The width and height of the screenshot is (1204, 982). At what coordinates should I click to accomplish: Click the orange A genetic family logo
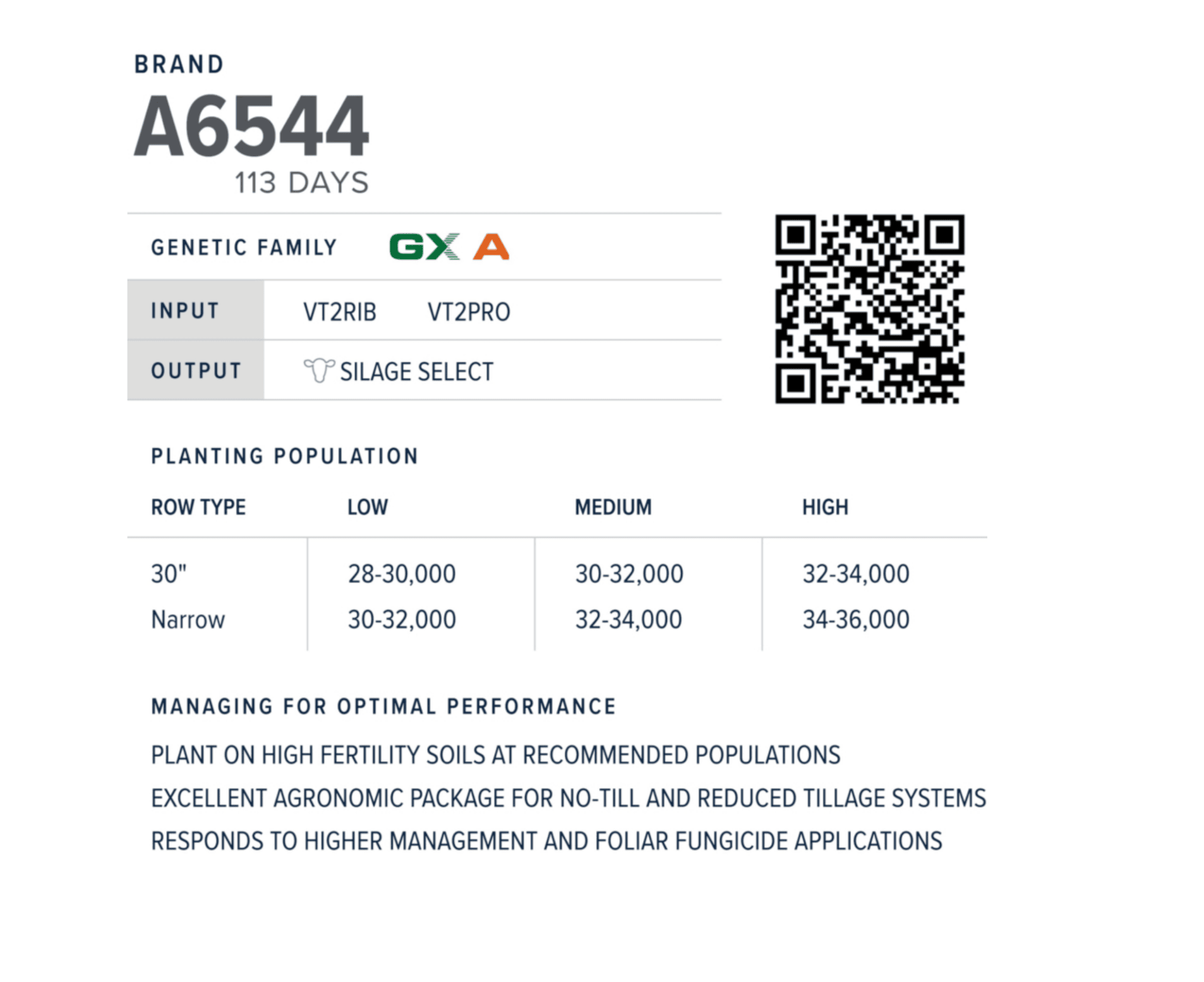491,247
